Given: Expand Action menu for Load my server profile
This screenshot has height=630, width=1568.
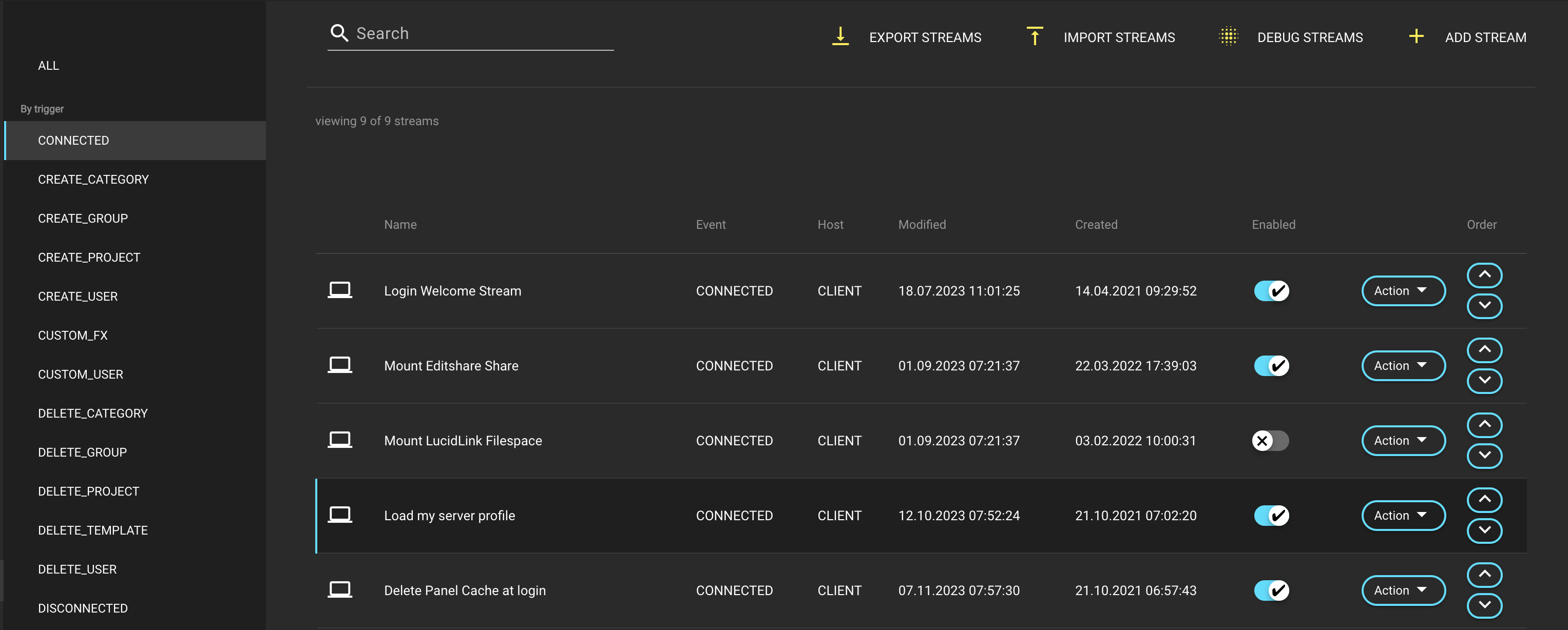Looking at the screenshot, I should 1403,515.
